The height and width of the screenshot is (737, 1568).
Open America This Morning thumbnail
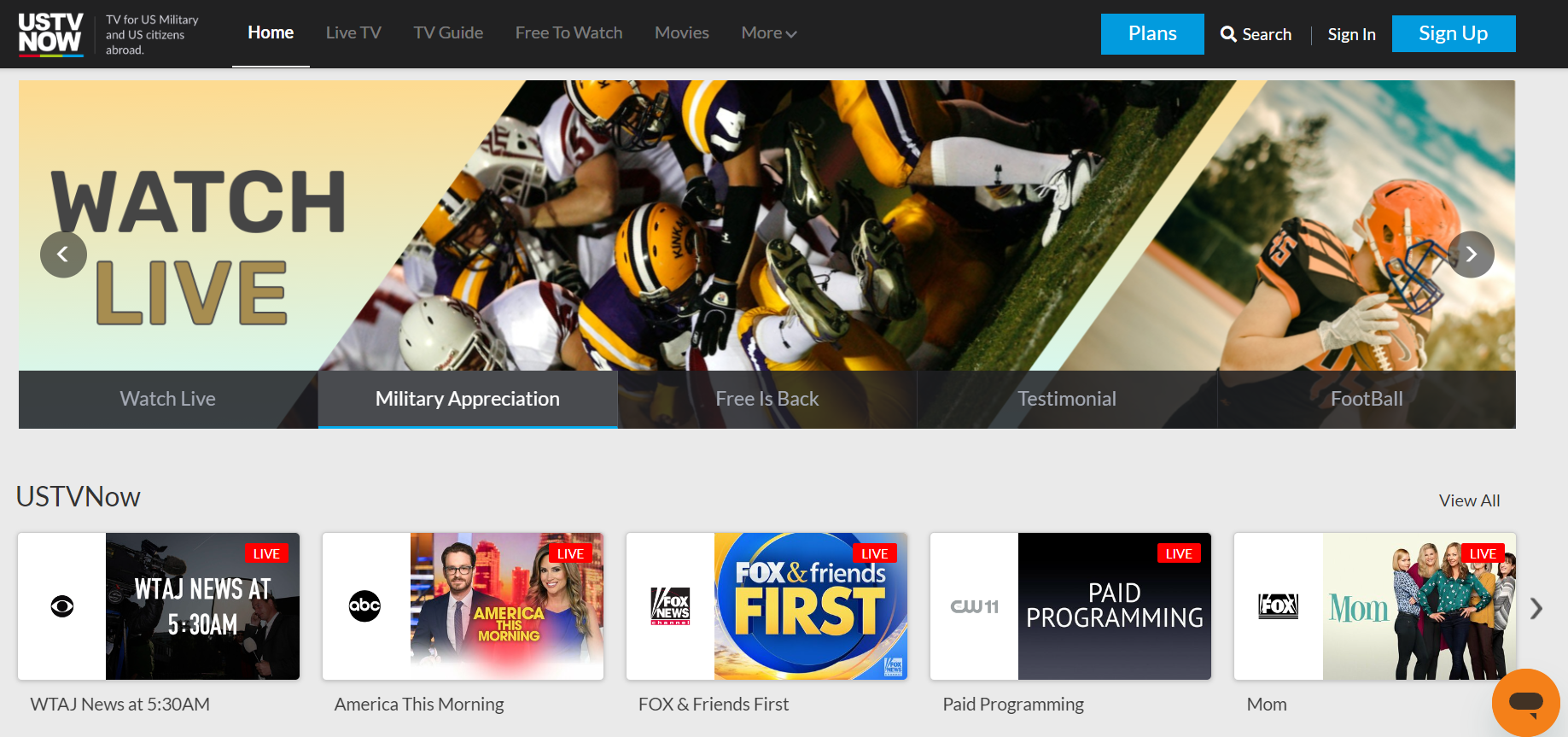pos(507,606)
